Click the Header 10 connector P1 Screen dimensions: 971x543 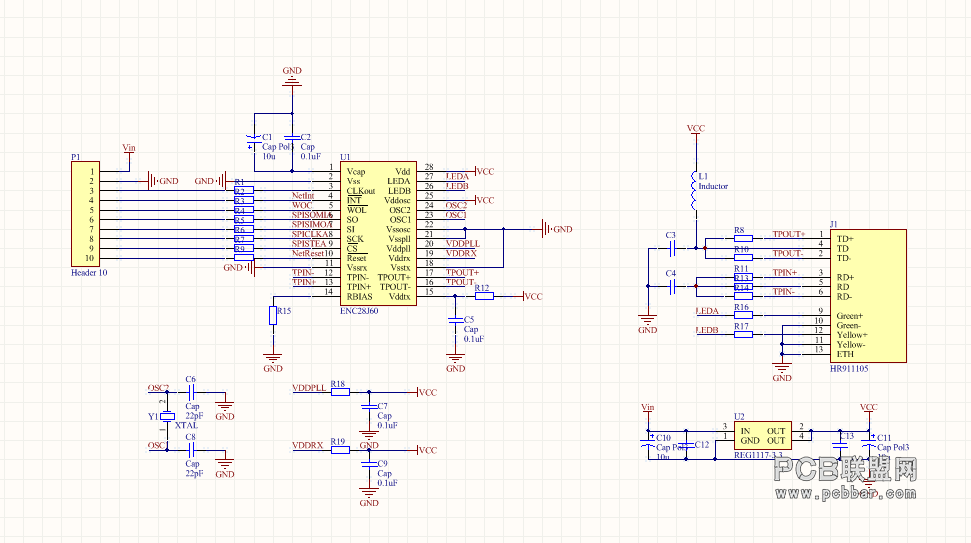pos(85,214)
